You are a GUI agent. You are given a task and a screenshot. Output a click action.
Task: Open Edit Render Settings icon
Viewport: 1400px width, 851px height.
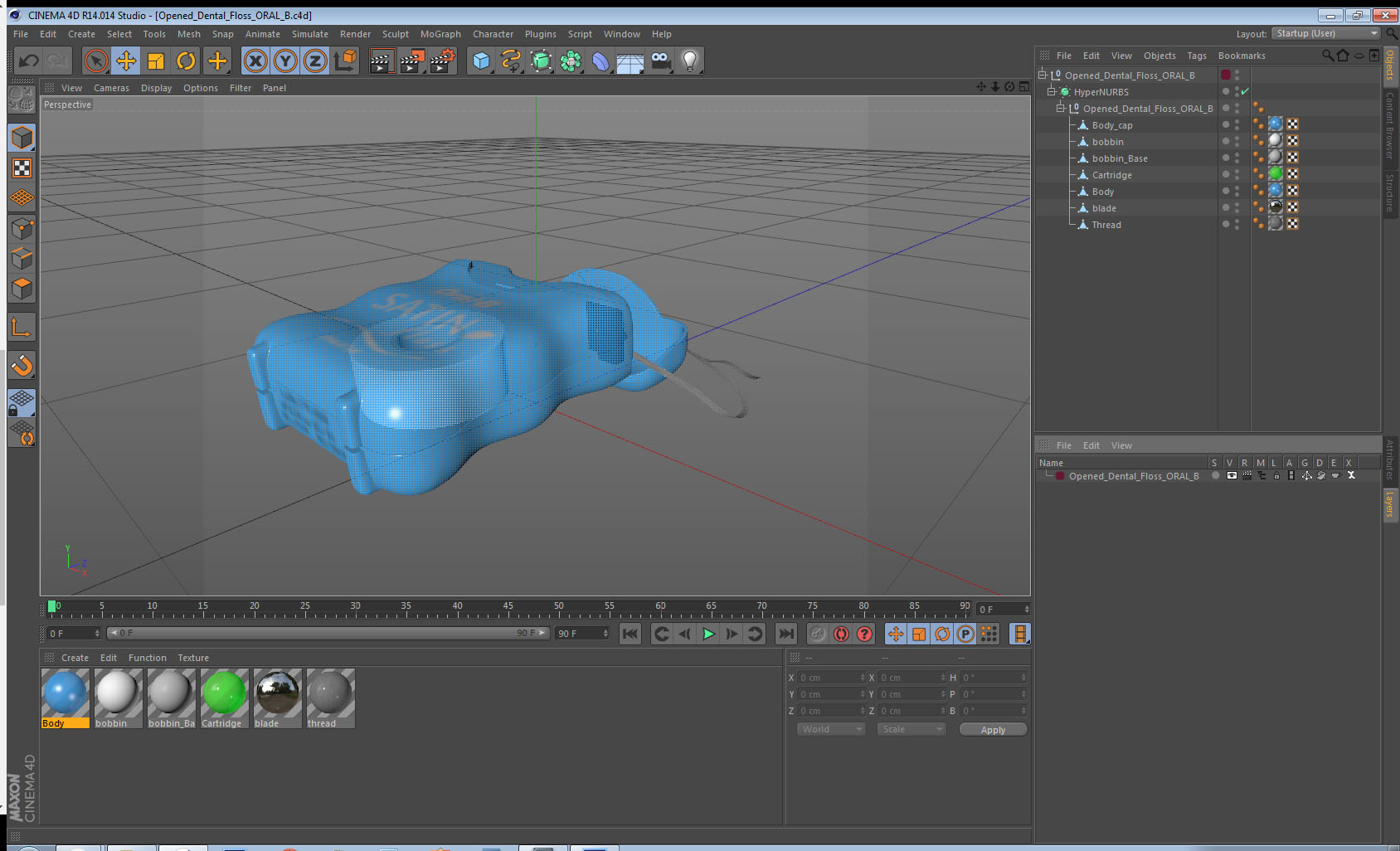click(443, 61)
